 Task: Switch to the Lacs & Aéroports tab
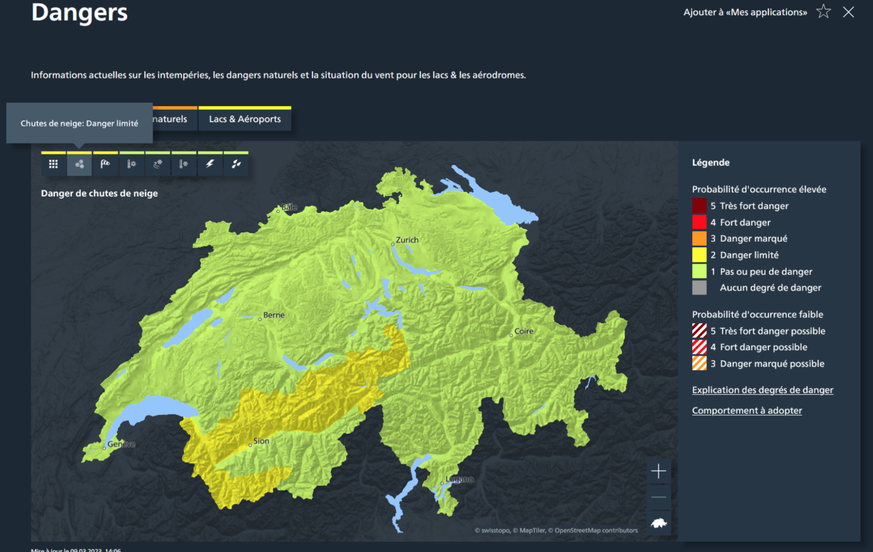244,120
